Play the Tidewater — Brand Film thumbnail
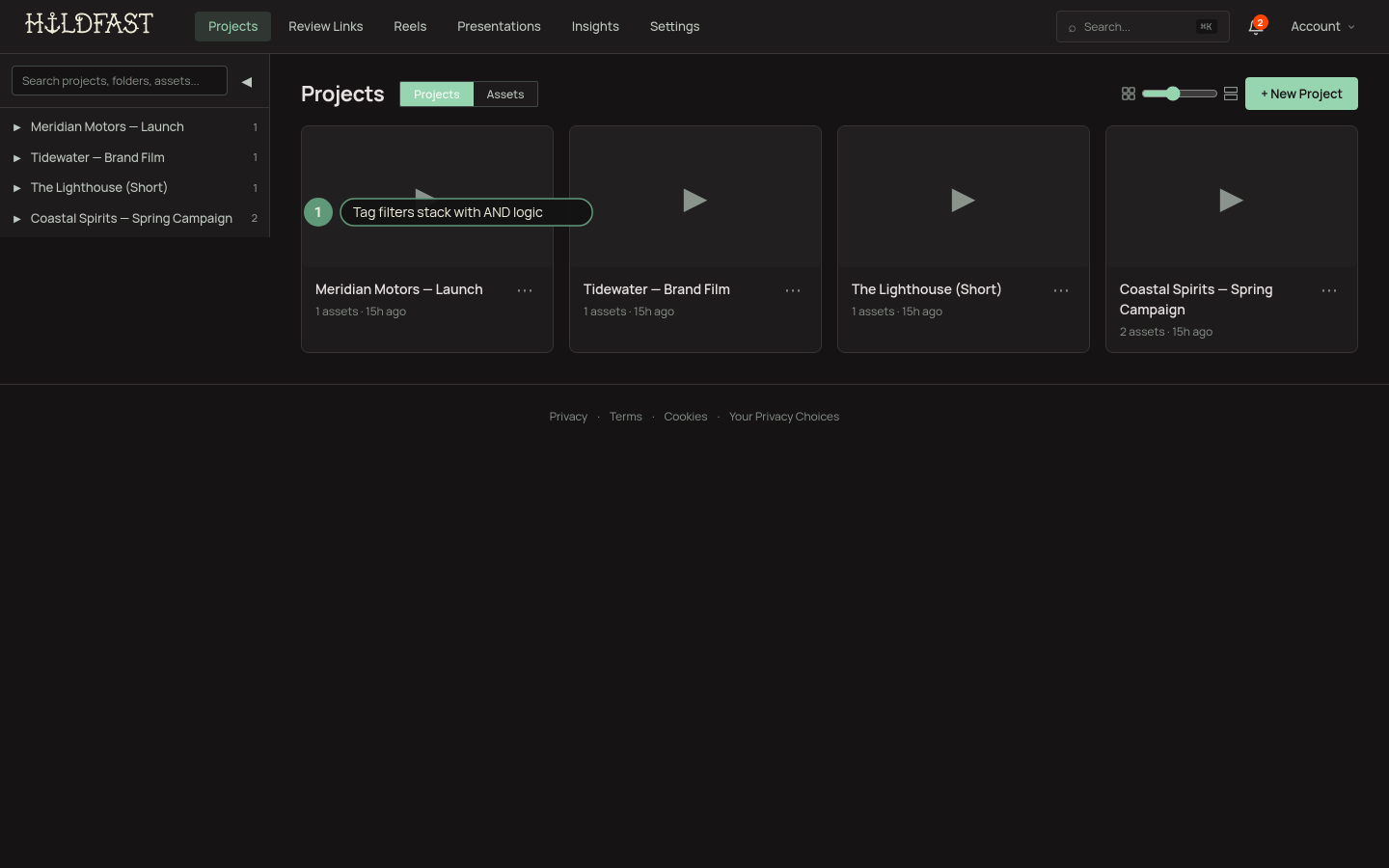The width and height of the screenshot is (1389, 868). (x=695, y=200)
